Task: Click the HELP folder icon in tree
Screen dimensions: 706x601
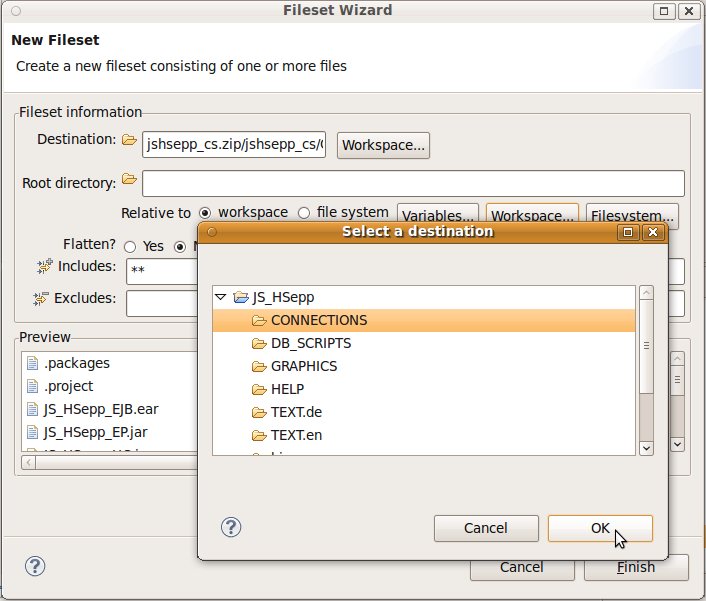Action: click(259, 389)
